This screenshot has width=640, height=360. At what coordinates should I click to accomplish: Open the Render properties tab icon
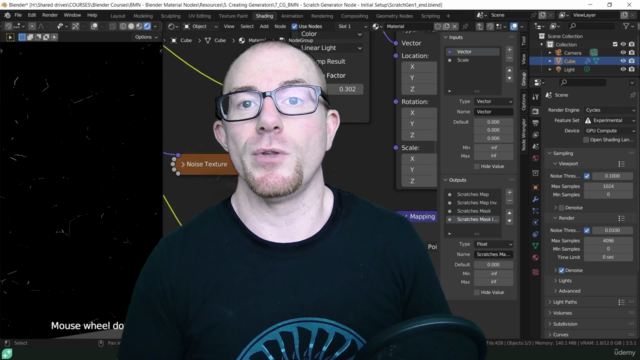click(x=536, y=111)
